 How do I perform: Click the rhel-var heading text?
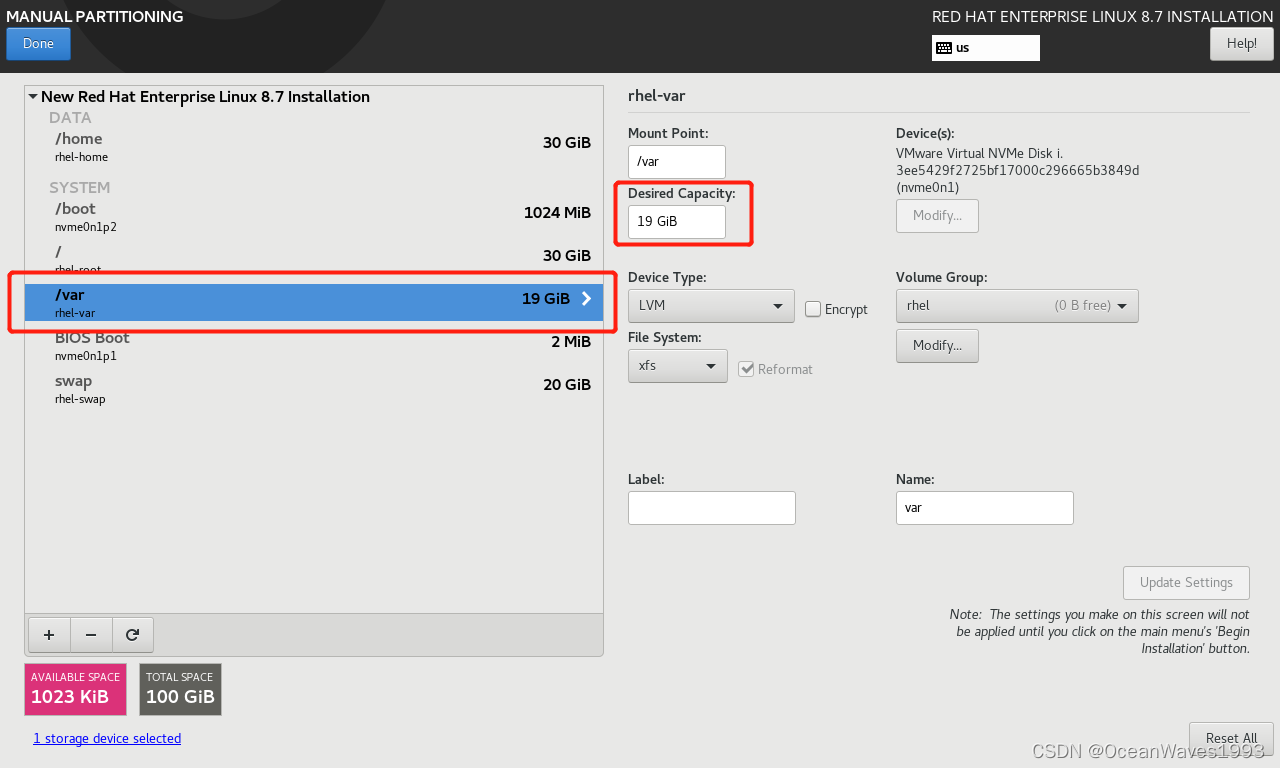[x=656, y=96]
